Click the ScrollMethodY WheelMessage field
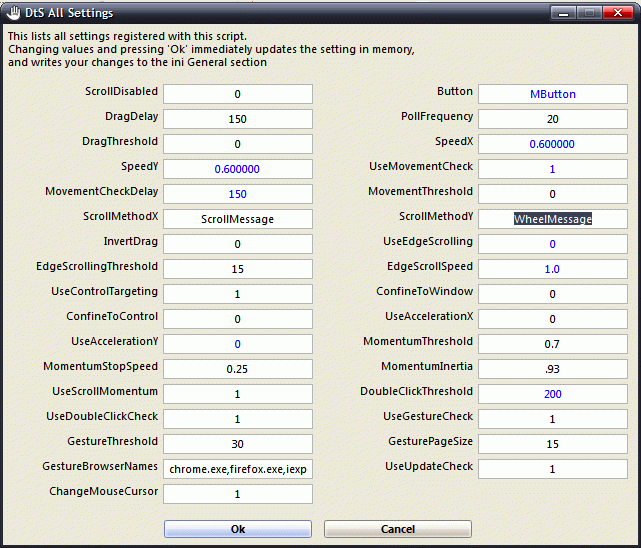 [553, 219]
